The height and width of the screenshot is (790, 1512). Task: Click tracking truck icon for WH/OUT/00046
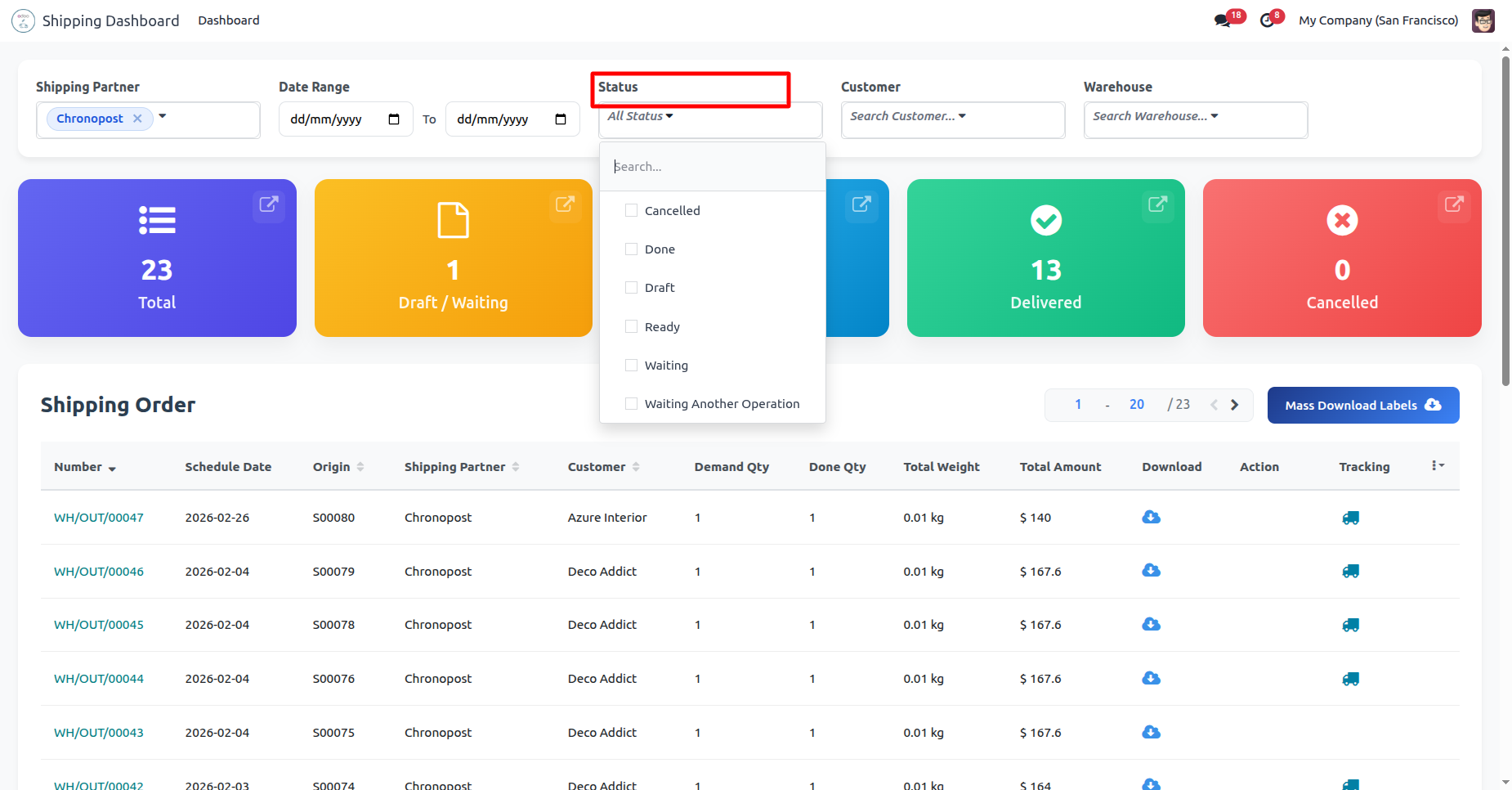pos(1350,572)
